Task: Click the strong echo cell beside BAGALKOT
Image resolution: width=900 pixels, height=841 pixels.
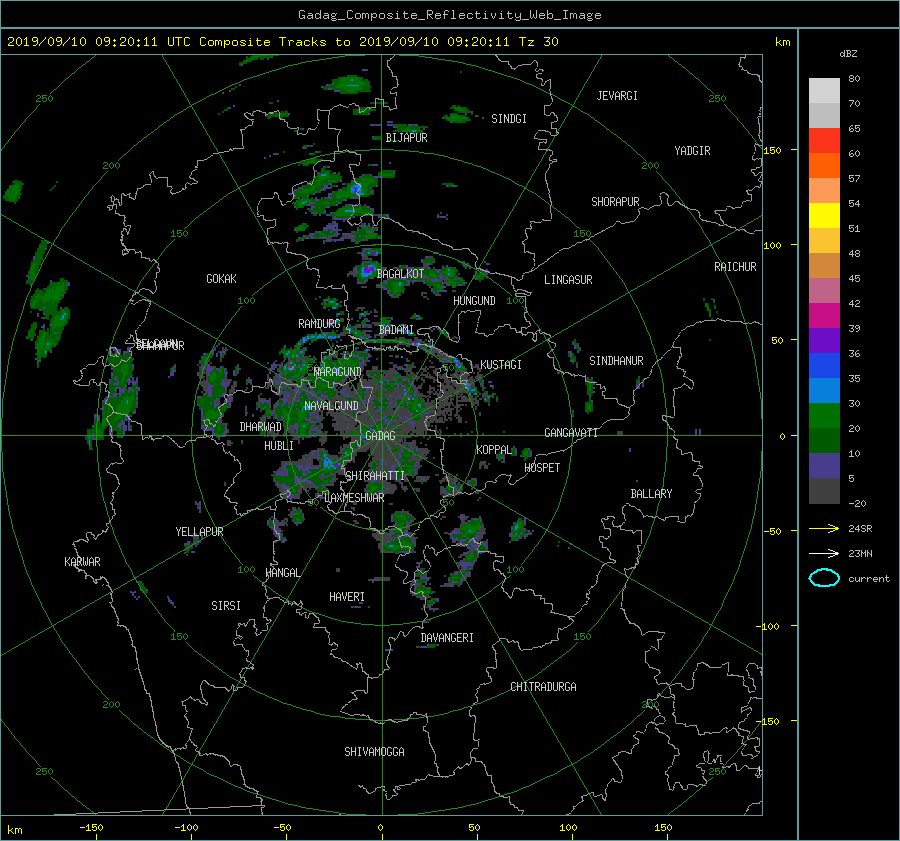Action: pyautogui.click(x=367, y=270)
